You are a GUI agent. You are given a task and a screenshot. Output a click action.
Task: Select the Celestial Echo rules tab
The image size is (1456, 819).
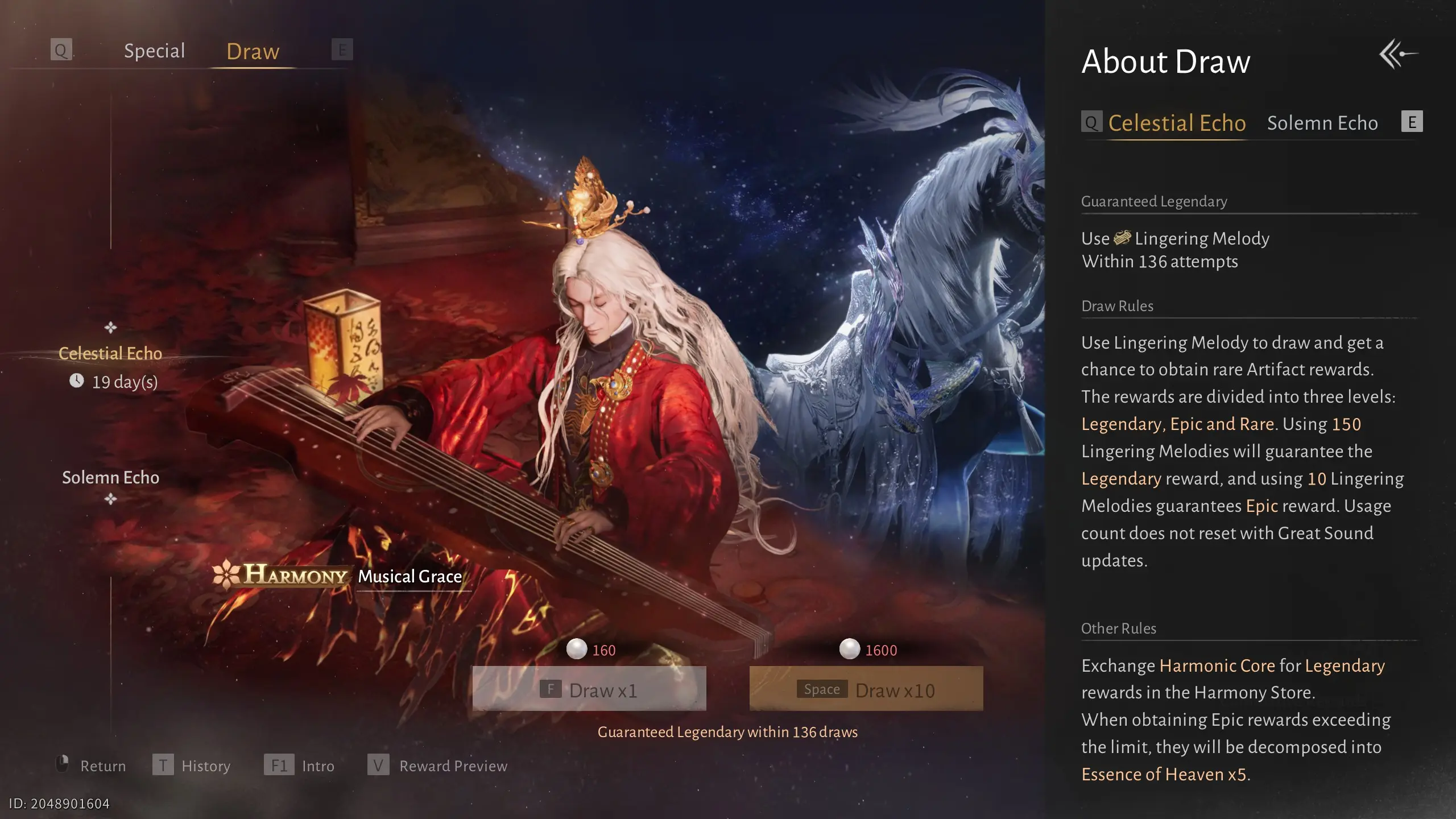(1177, 123)
